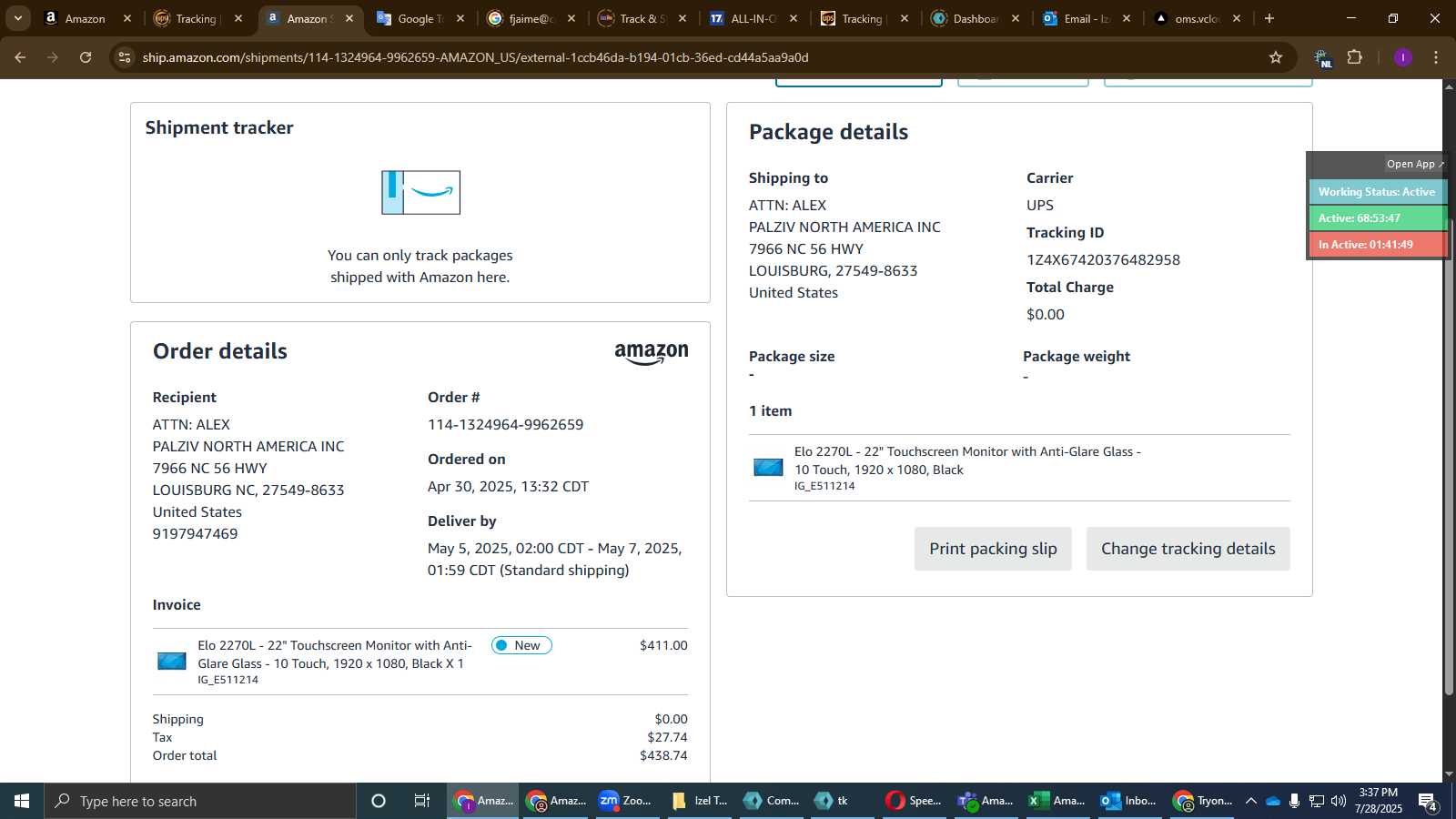Open the Chrome three-dot menu
The height and width of the screenshot is (819, 1456).
tap(1436, 57)
